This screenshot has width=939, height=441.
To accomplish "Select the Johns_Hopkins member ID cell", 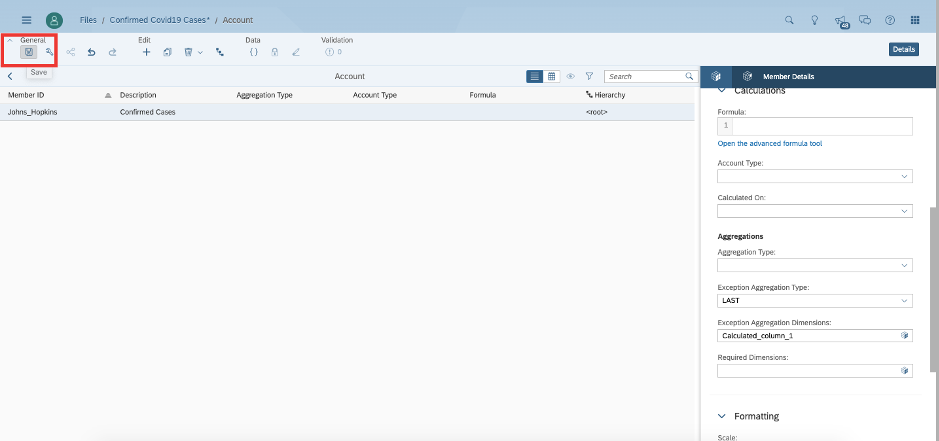I will click(32, 112).
